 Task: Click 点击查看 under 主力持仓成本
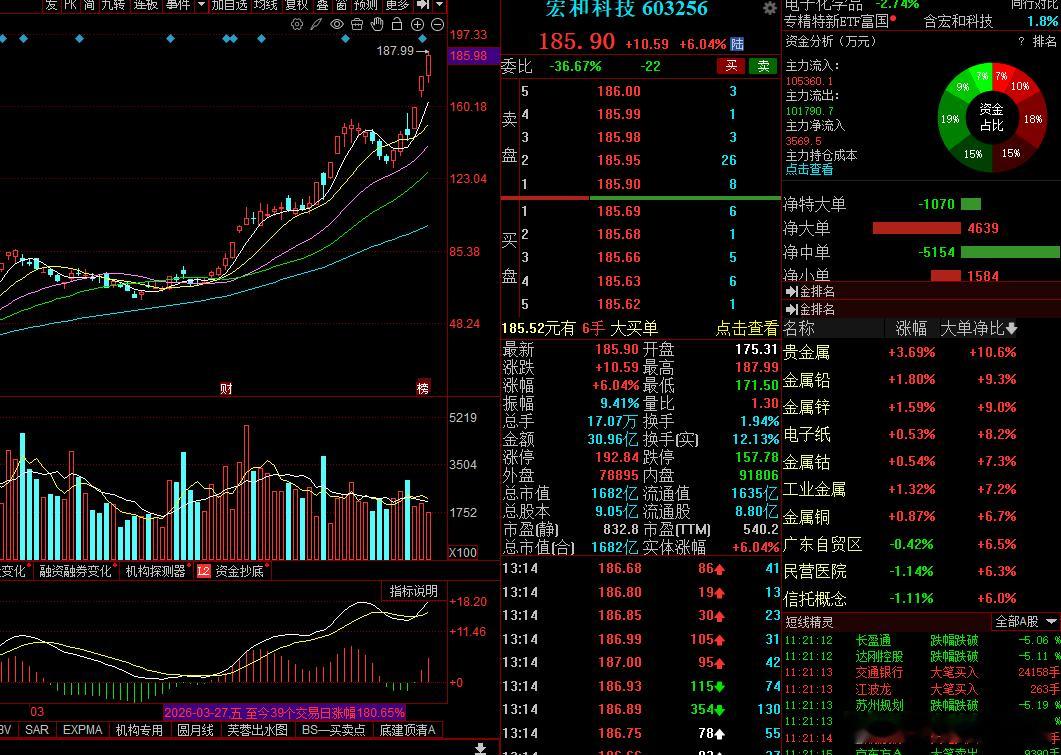click(x=809, y=170)
